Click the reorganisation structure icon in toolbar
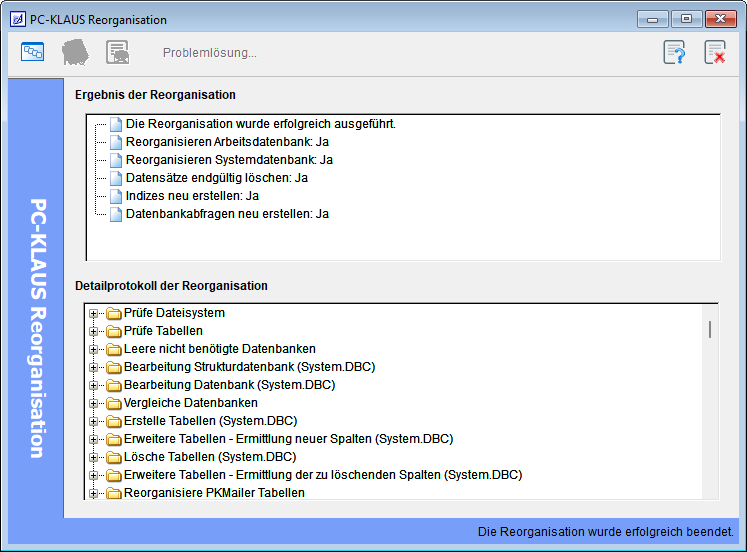 pyautogui.click(x=33, y=52)
